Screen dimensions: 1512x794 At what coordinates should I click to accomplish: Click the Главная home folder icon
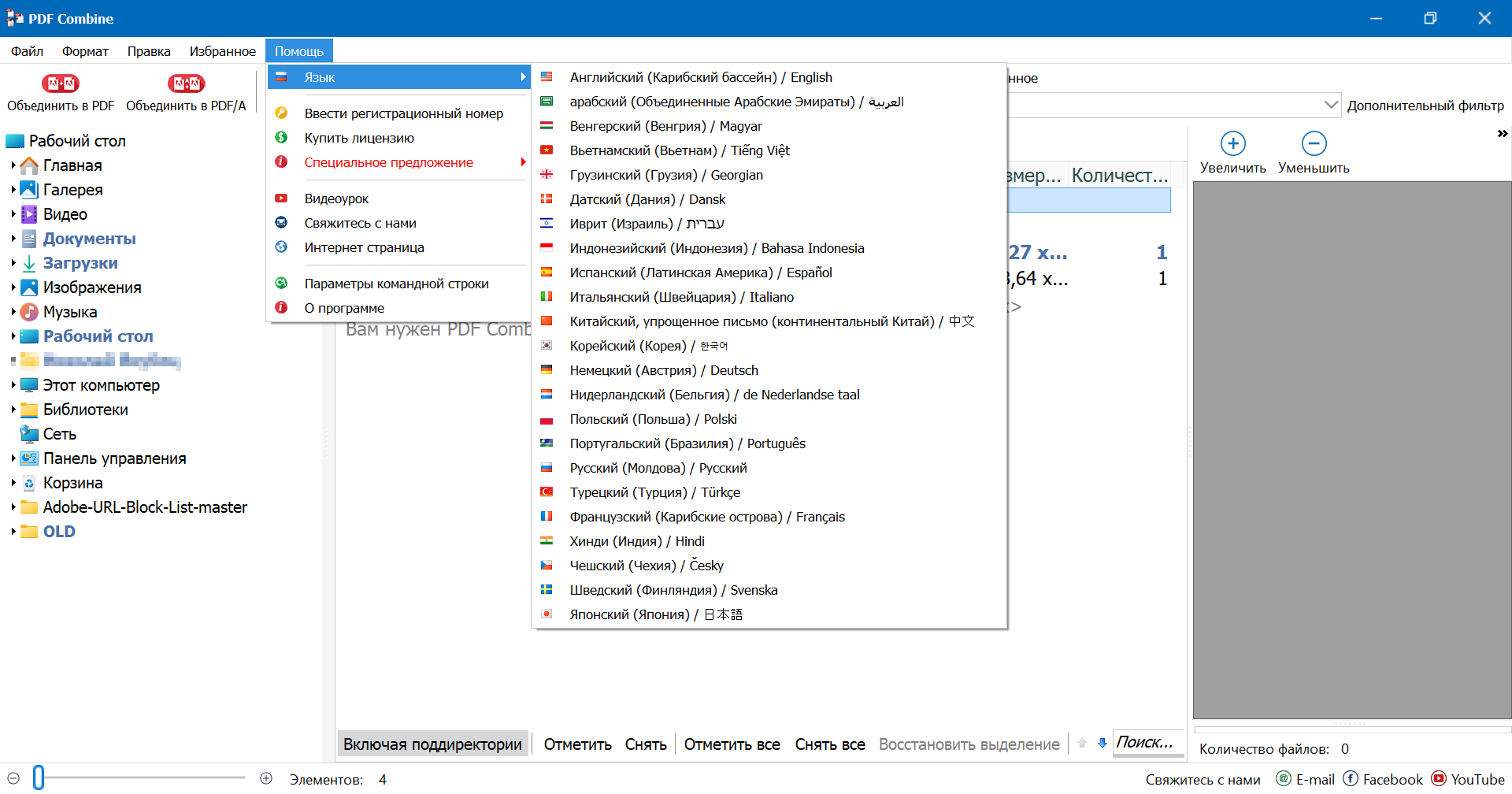coord(29,165)
